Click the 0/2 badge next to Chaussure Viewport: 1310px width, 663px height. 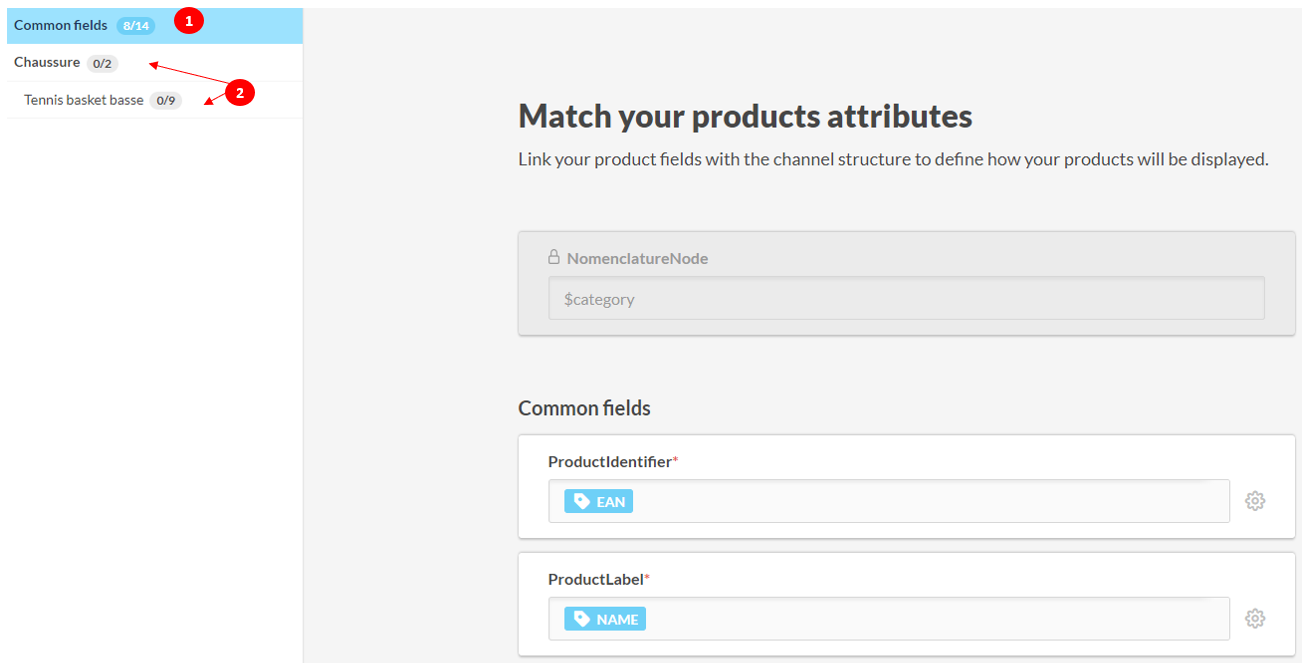coord(102,63)
